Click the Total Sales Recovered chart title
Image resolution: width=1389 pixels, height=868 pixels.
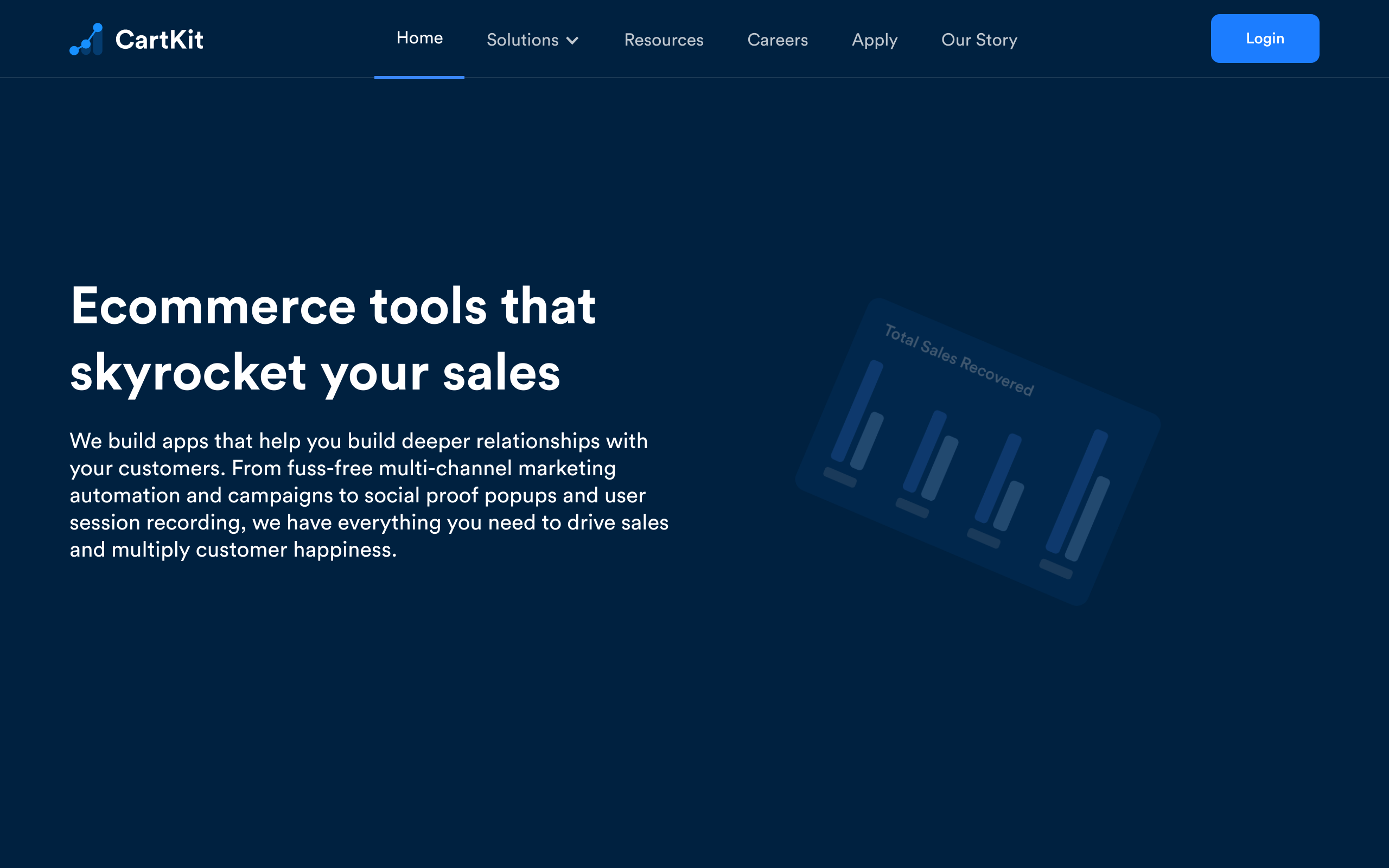(959, 360)
